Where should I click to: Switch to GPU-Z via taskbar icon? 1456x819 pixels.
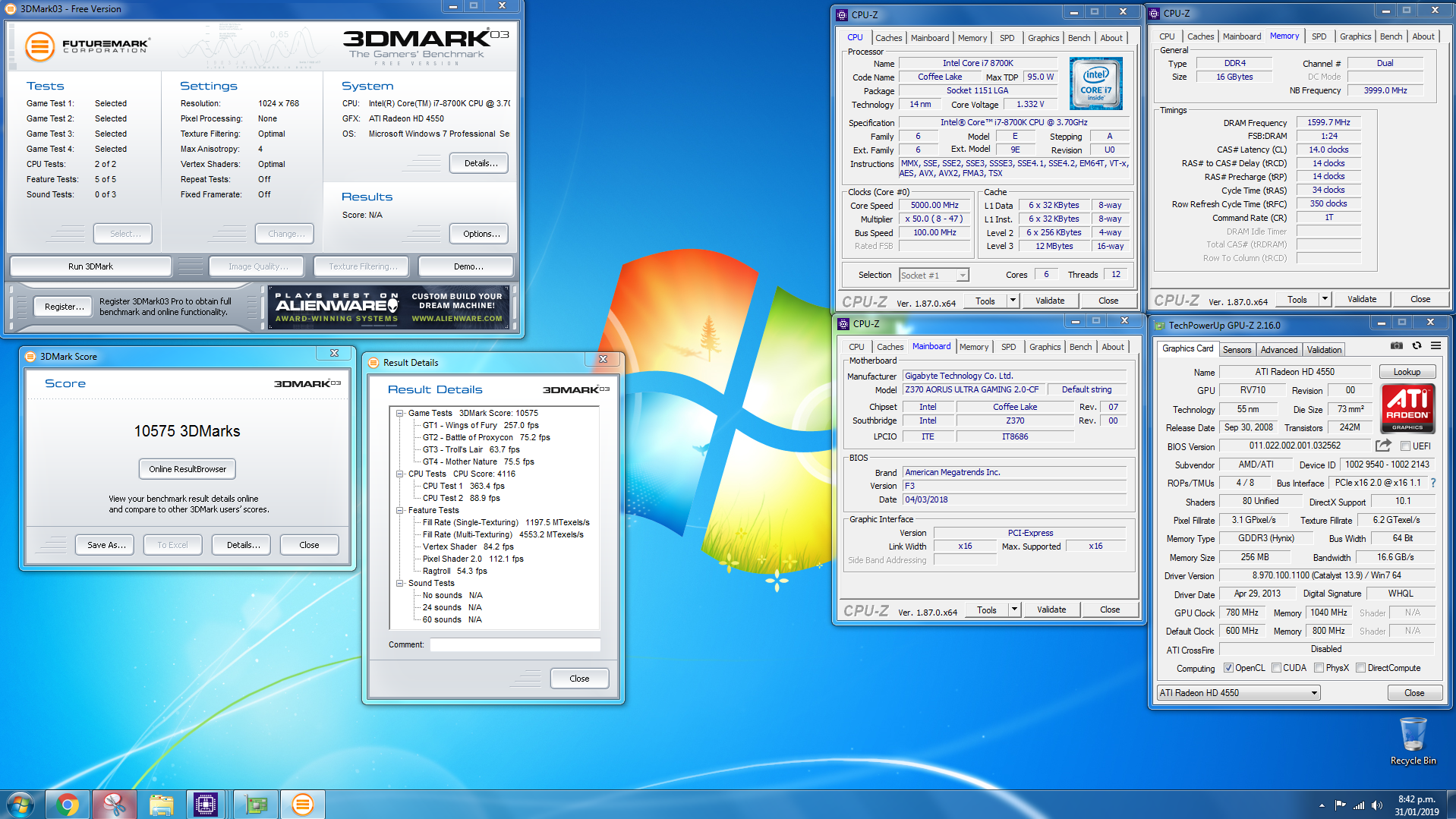tap(256, 805)
